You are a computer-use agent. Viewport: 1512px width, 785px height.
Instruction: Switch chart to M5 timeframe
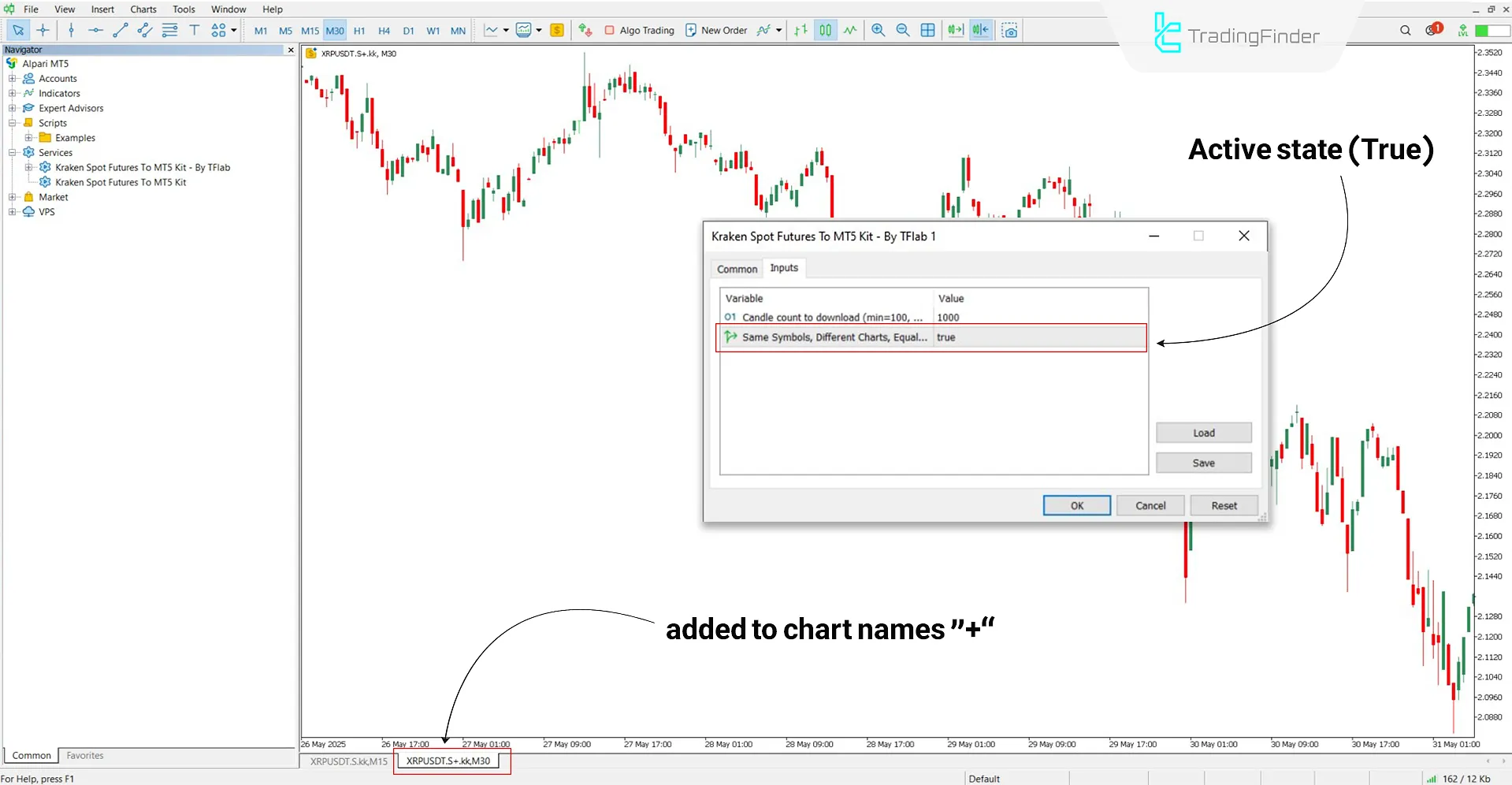pyautogui.click(x=285, y=31)
